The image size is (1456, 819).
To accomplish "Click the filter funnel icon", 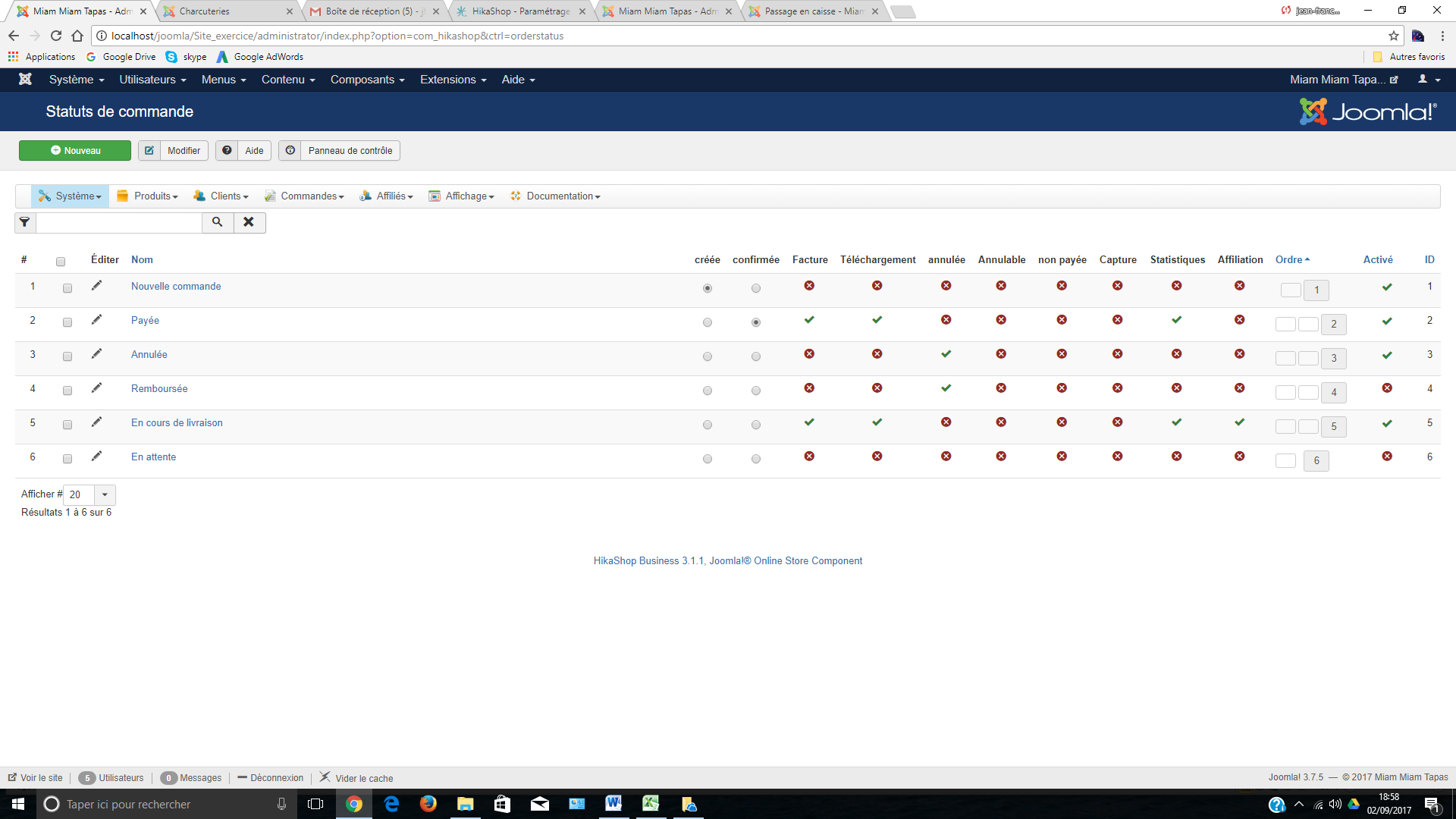I will coord(25,222).
